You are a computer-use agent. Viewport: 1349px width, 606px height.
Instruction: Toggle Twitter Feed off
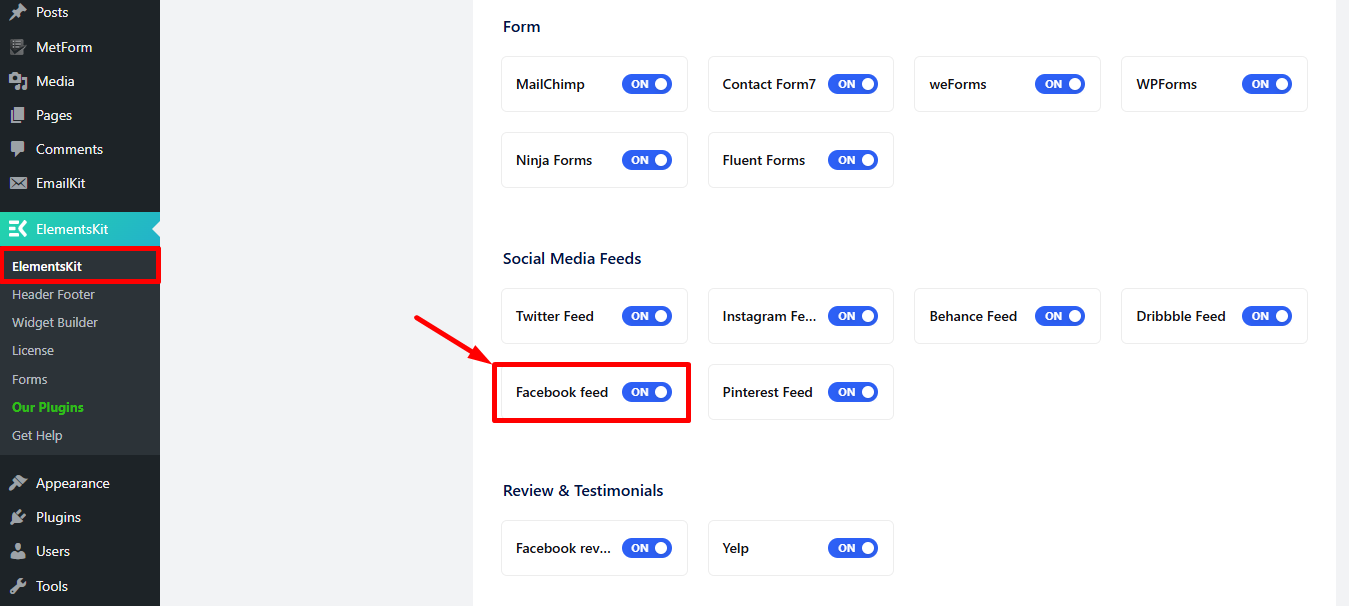point(647,316)
